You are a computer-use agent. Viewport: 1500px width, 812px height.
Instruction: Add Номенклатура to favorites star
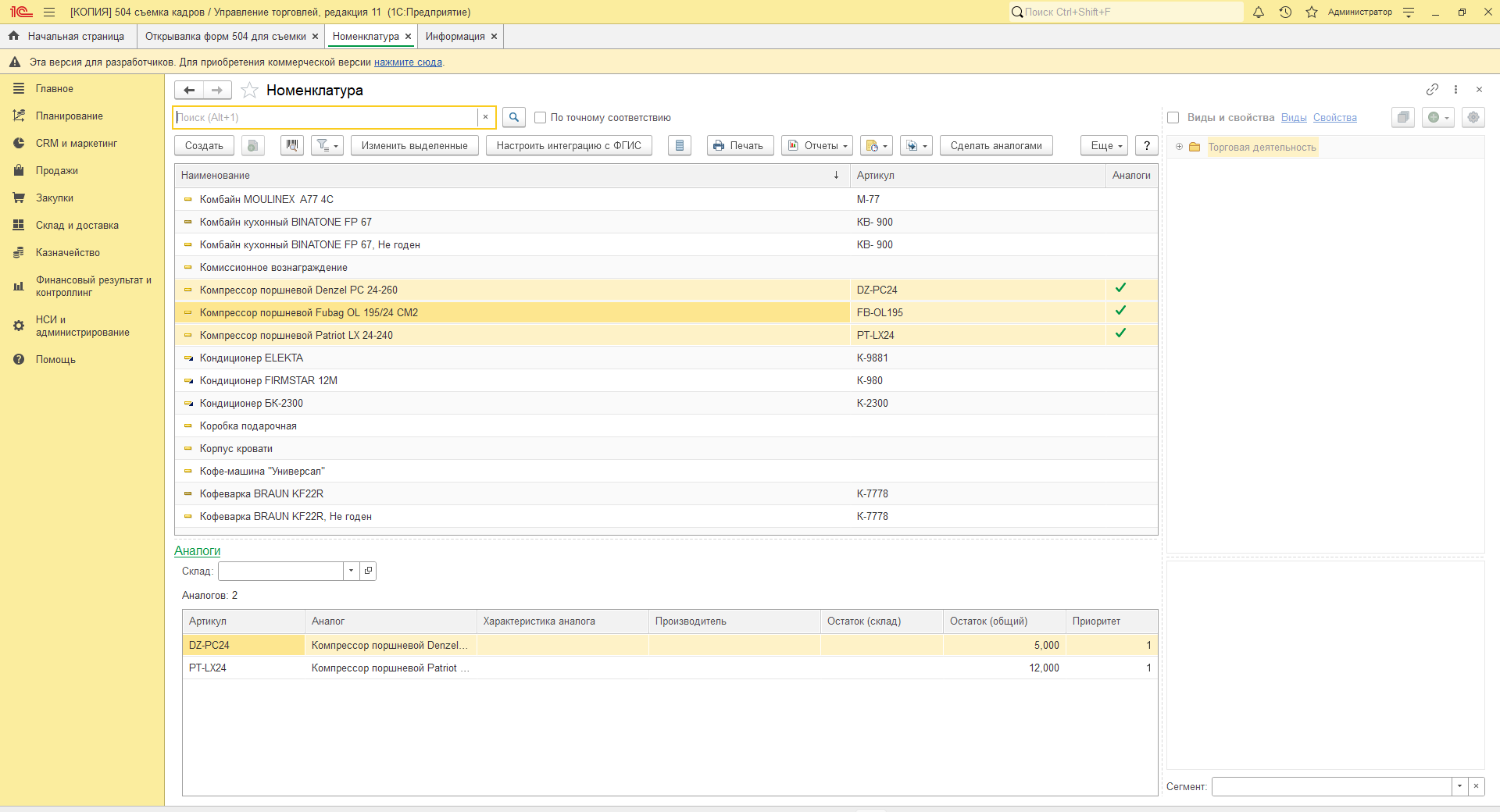[x=249, y=91]
